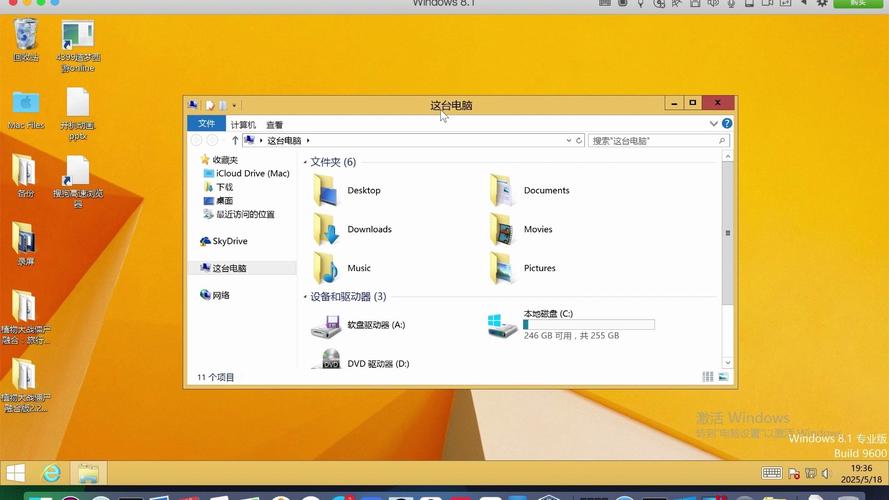This screenshot has width=889, height=500.
Task: Click the up one level arrow
Action: click(x=235, y=141)
